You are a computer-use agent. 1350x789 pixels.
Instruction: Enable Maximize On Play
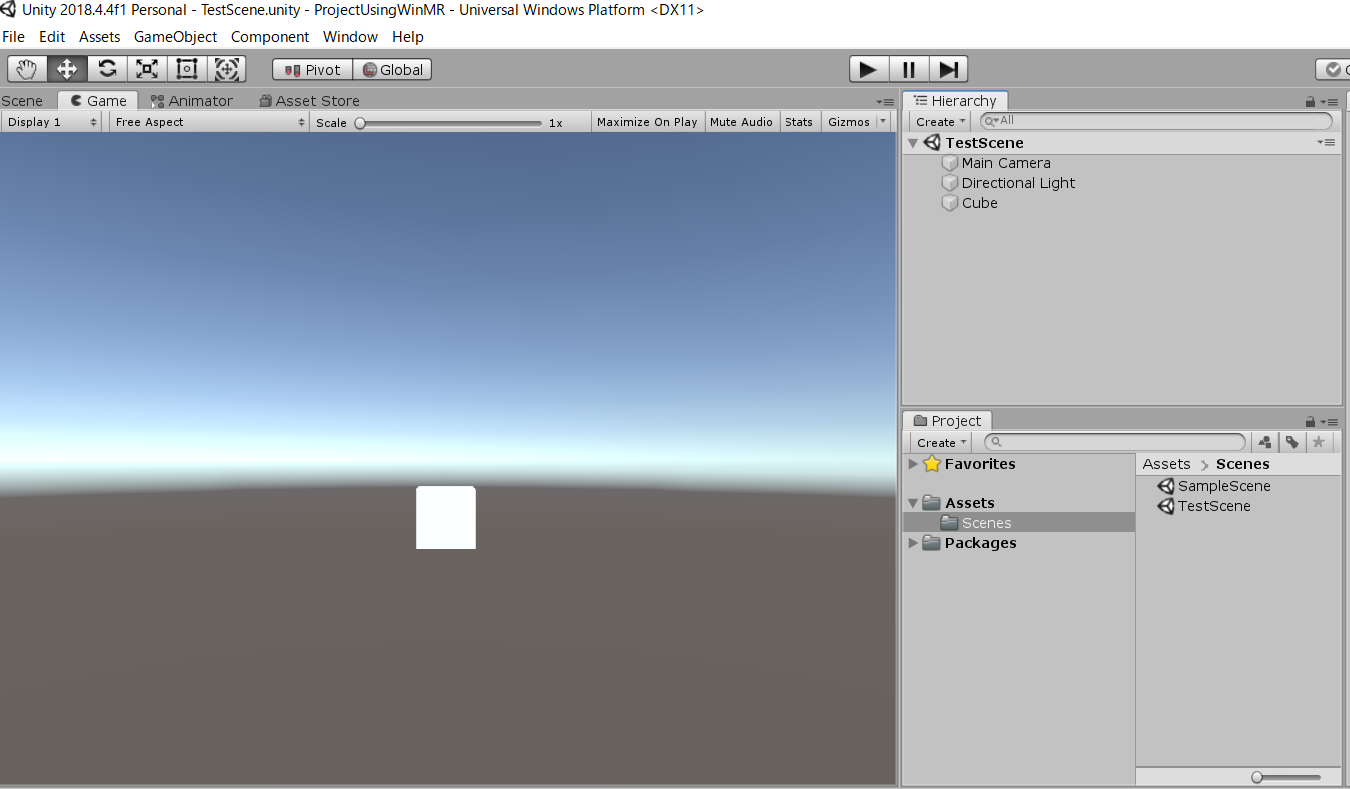tap(646, 121)
